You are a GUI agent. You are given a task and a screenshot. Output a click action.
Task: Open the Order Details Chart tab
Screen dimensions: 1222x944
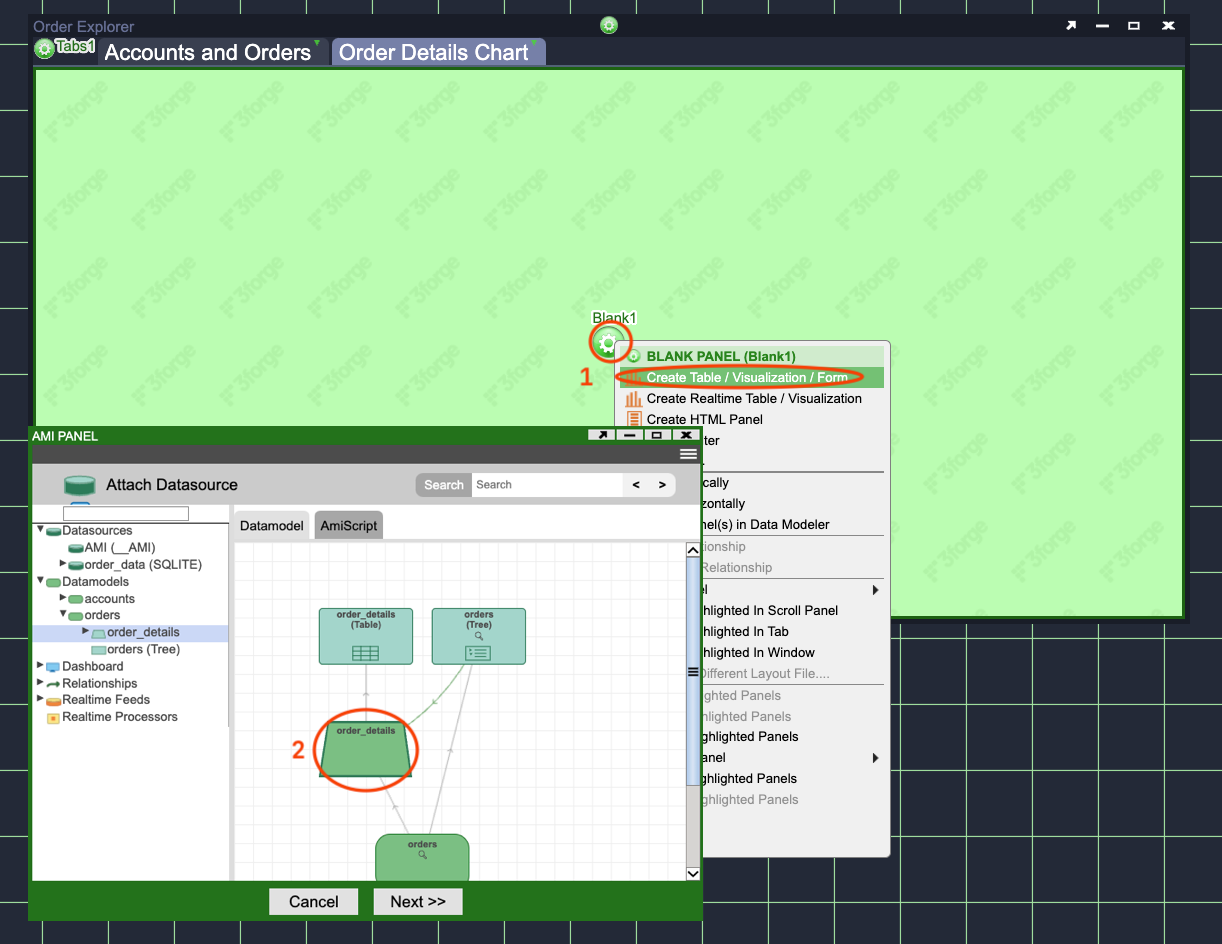(434, 53)
